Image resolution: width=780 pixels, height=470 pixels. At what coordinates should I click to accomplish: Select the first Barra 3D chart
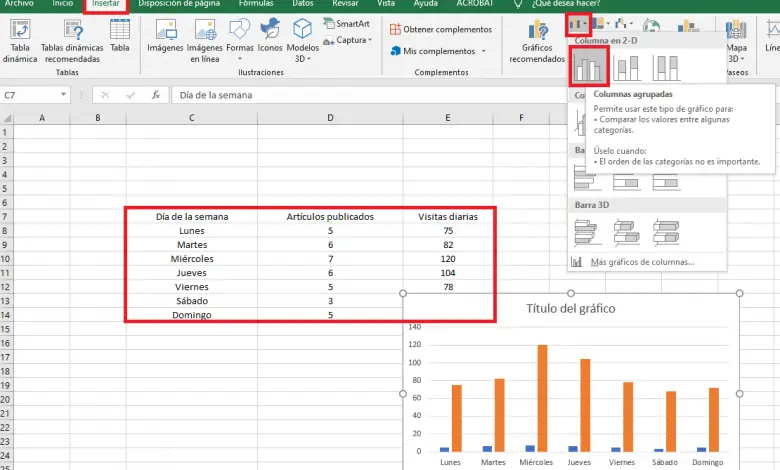click(588, 232)
